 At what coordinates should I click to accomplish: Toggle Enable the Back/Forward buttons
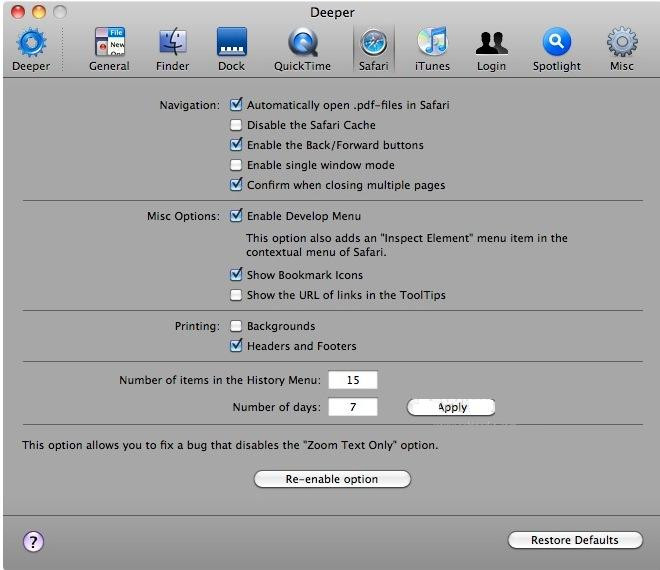[236, 145]
